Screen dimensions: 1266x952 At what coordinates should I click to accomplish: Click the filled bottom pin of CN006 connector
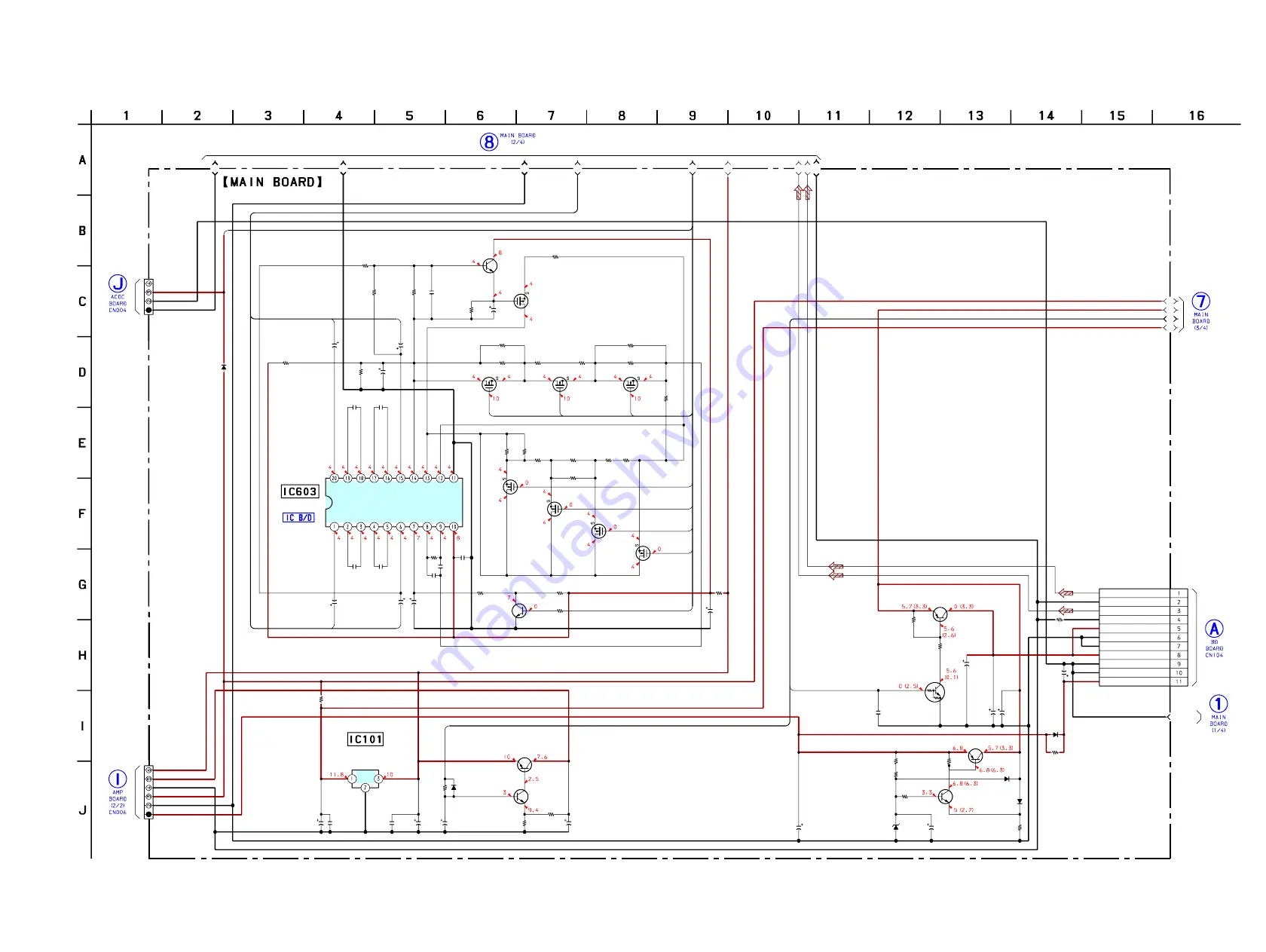[148, 814]
